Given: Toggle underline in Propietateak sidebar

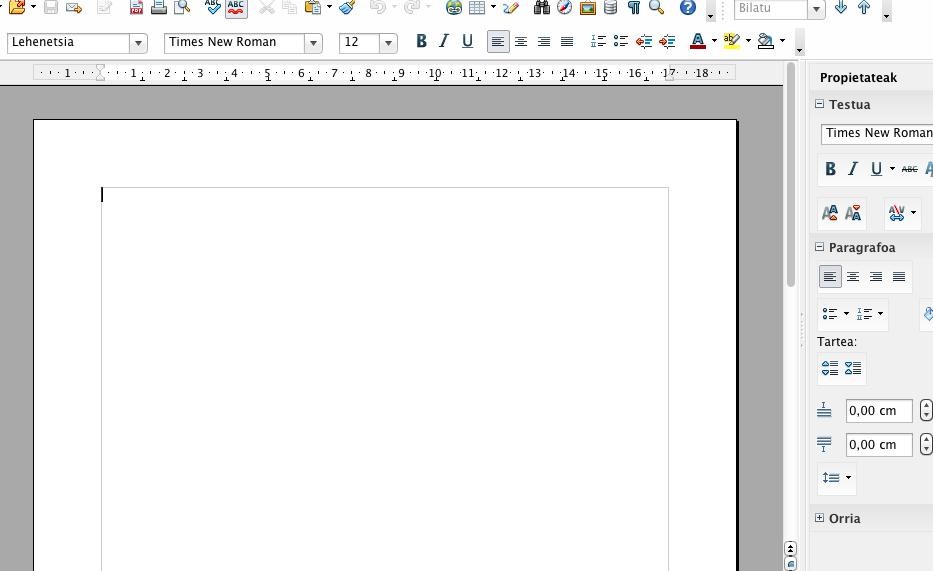Looking at the screenshot, I should (876, 169).
